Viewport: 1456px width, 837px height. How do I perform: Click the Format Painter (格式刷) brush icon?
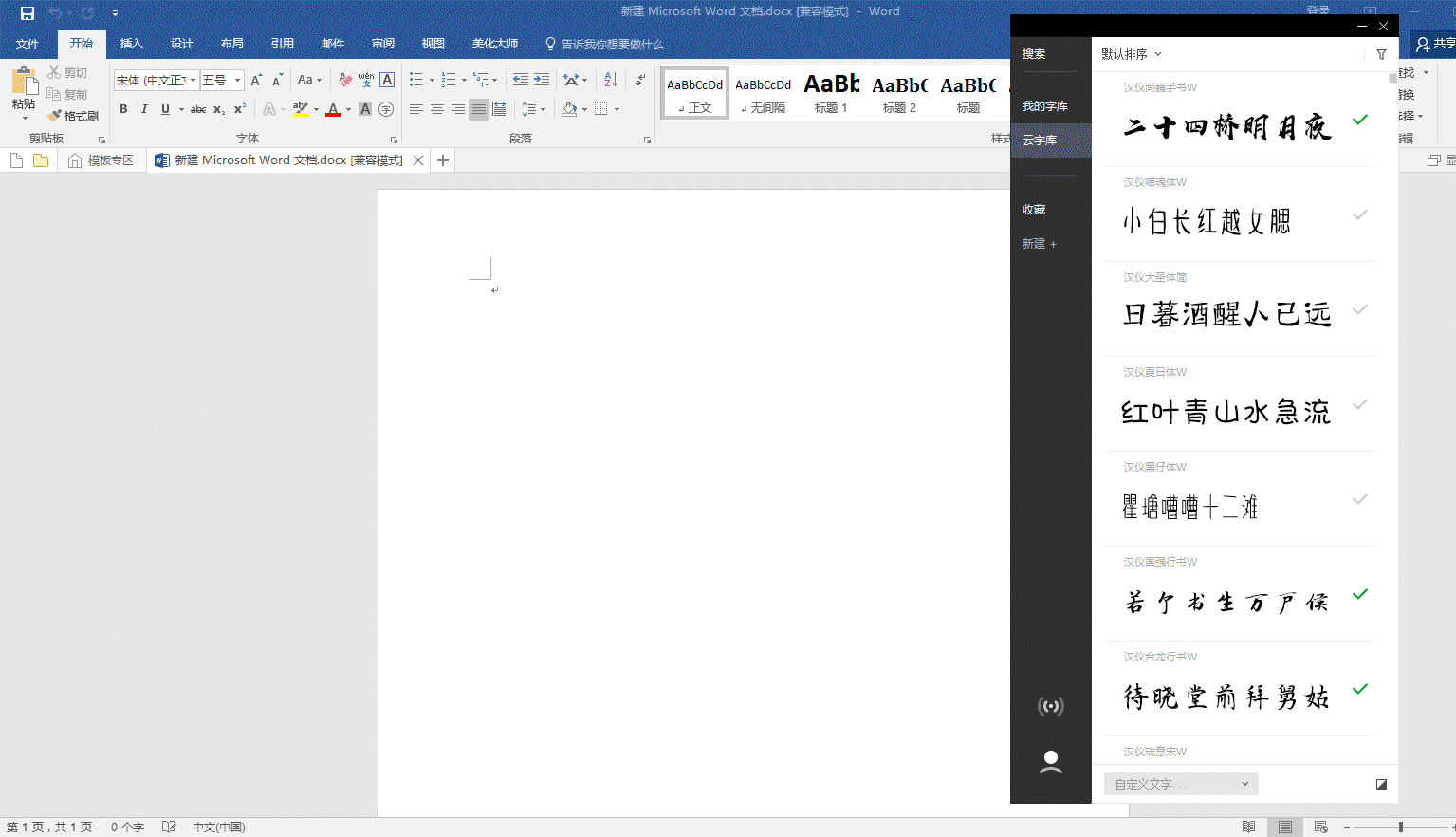54,116
